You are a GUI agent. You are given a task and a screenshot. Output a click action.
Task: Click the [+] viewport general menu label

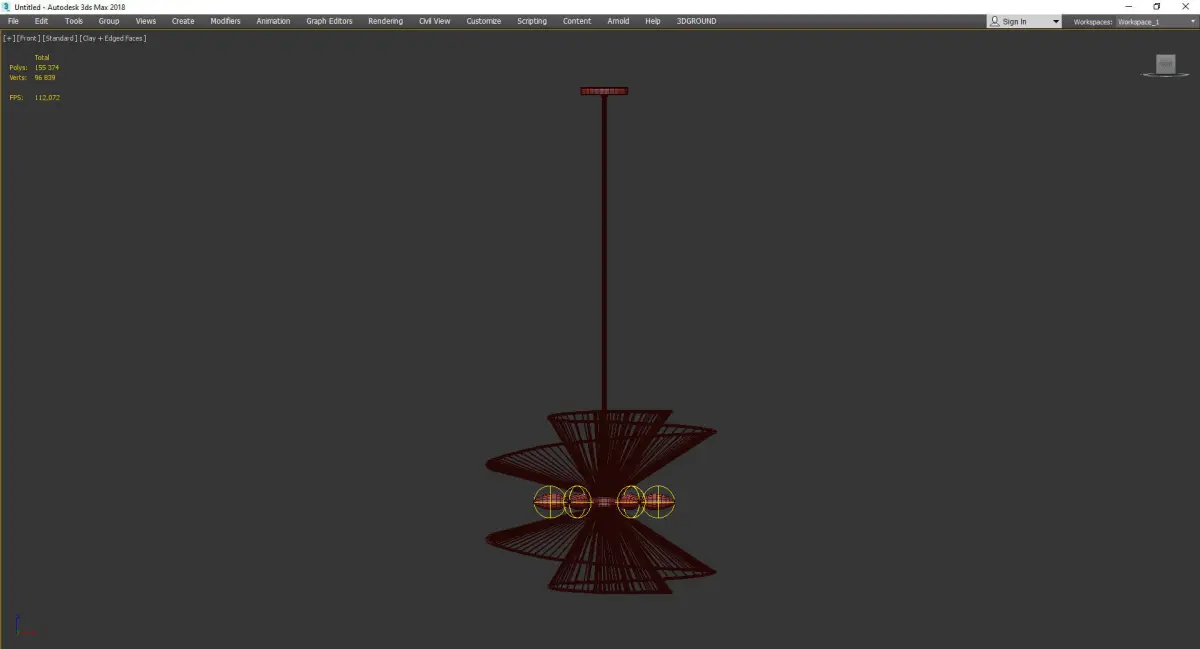[8, 38]
